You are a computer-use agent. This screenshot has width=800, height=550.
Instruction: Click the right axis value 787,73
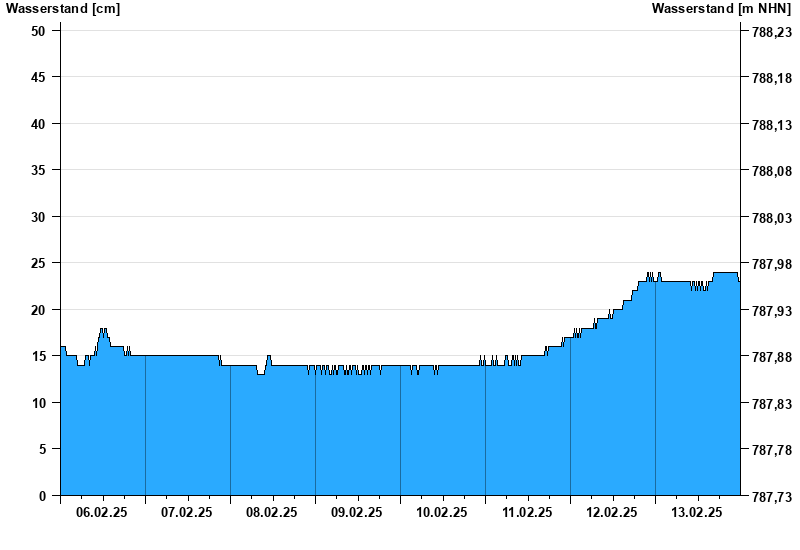(772, 497)
